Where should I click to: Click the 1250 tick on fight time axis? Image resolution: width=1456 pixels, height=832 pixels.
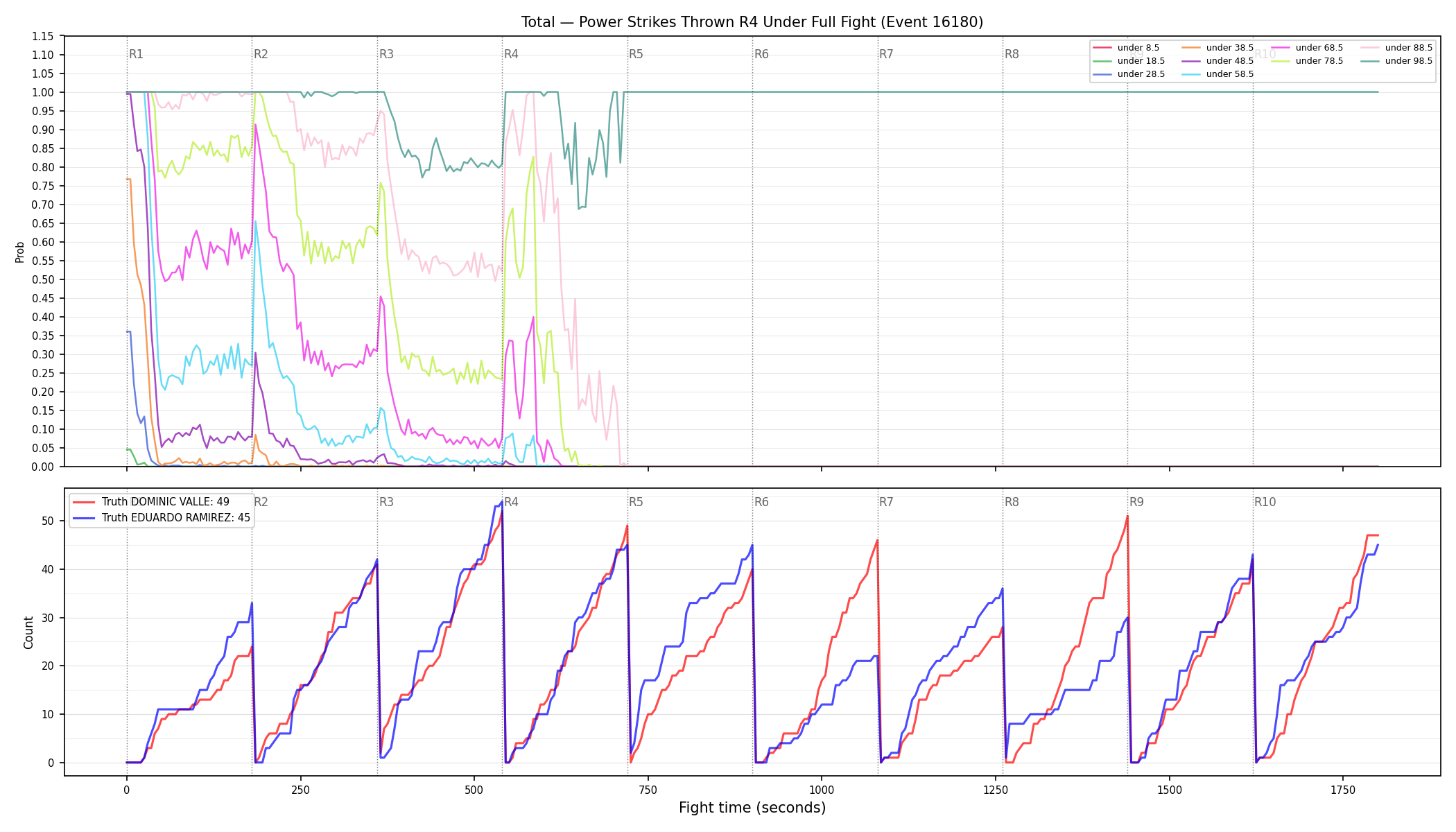(996, 790)
